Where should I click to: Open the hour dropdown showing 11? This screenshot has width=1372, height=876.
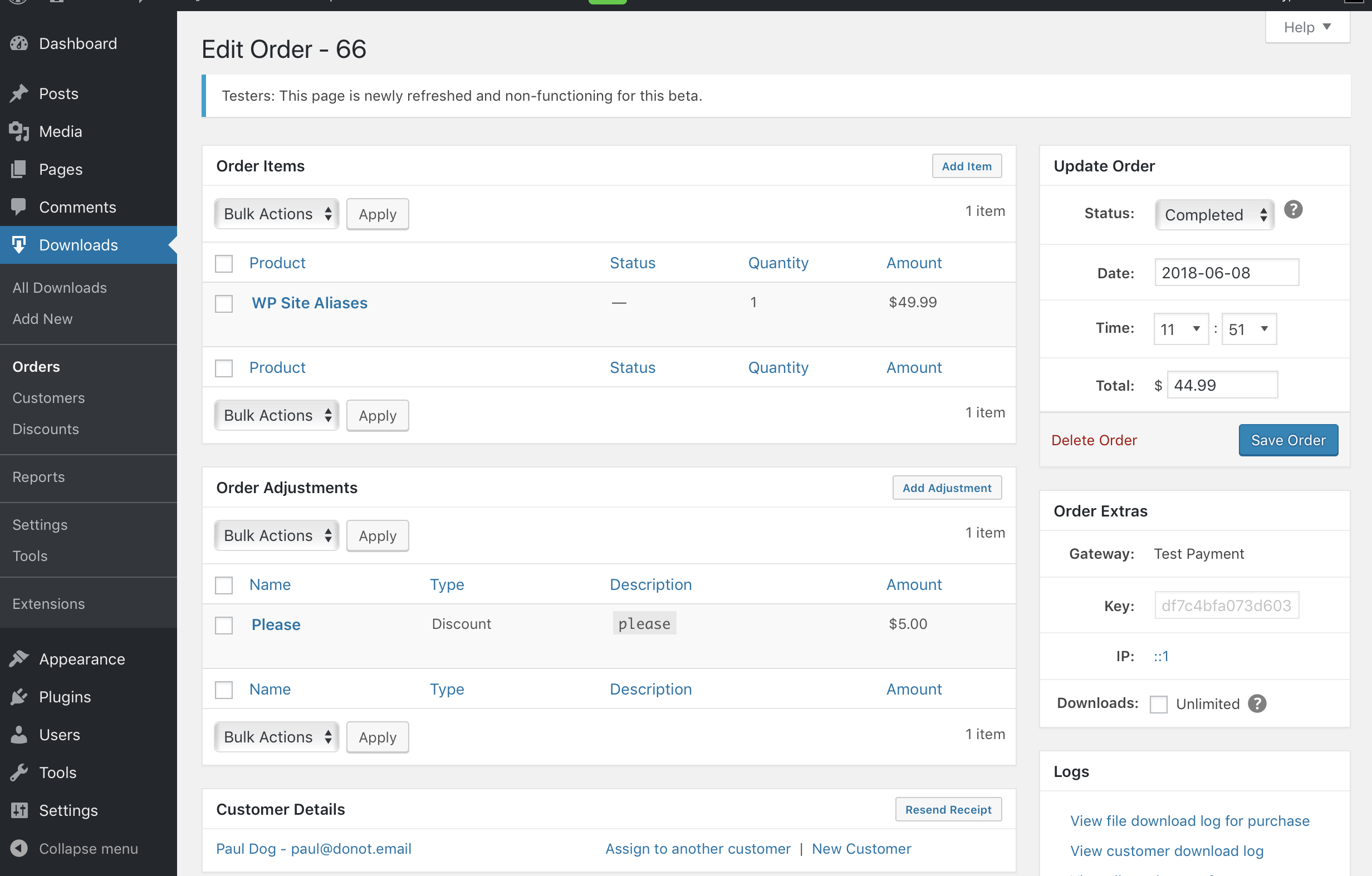pyautogui.click(x=1180, y=329)
